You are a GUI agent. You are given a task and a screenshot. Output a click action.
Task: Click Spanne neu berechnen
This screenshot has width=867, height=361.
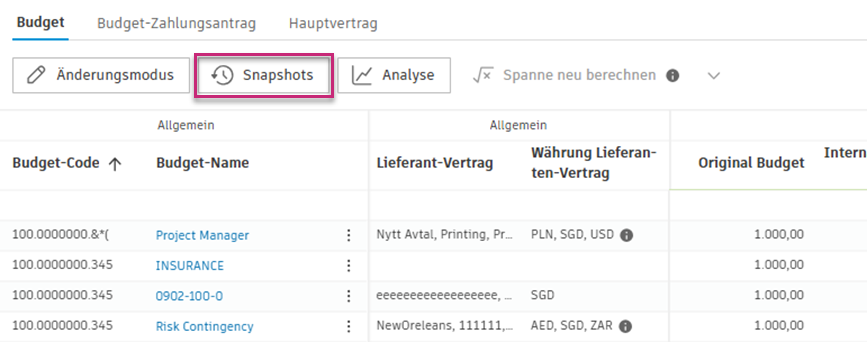(x=579, y=75)
